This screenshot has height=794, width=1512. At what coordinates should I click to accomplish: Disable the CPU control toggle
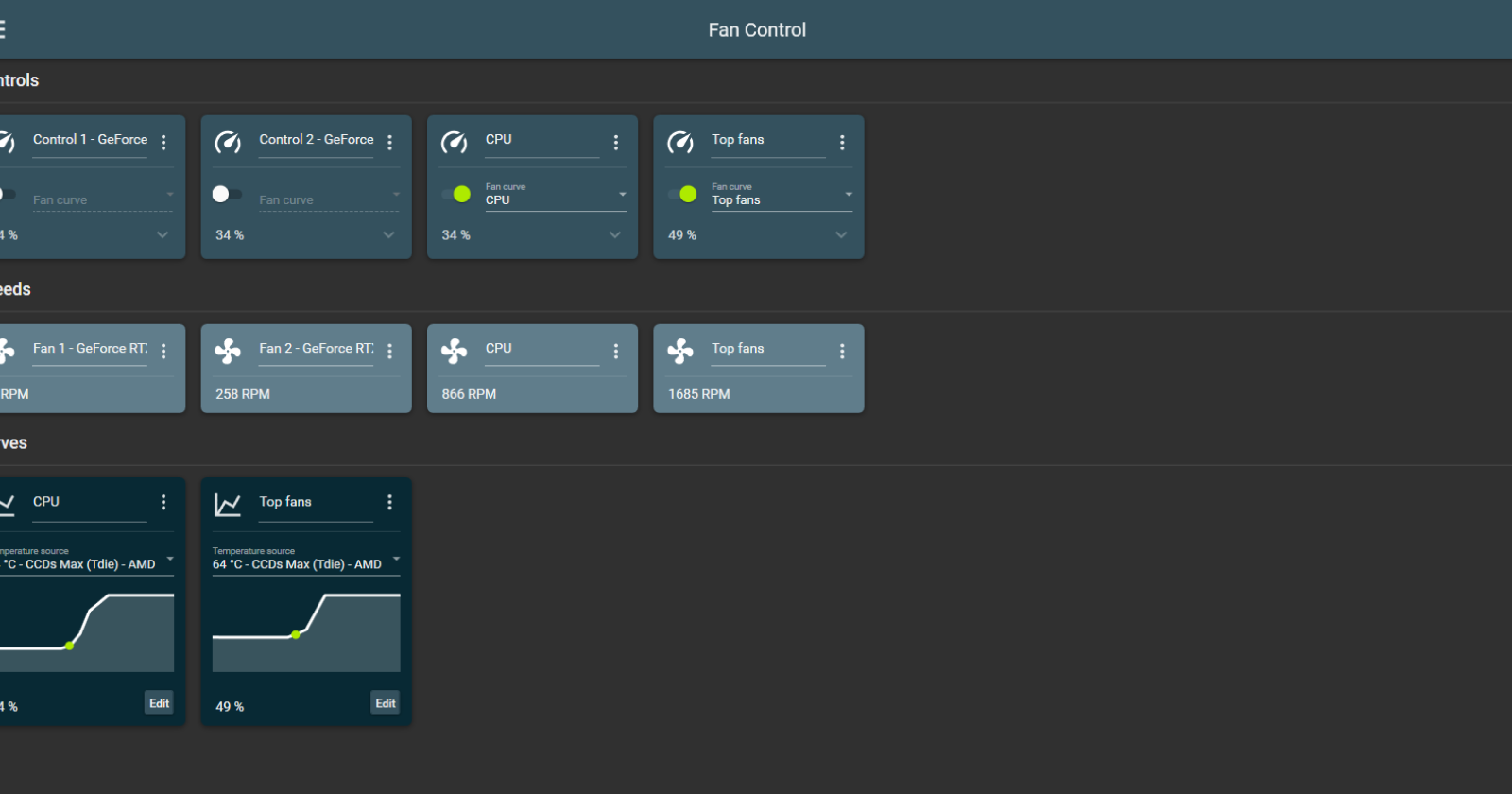[x=455, y=194]
